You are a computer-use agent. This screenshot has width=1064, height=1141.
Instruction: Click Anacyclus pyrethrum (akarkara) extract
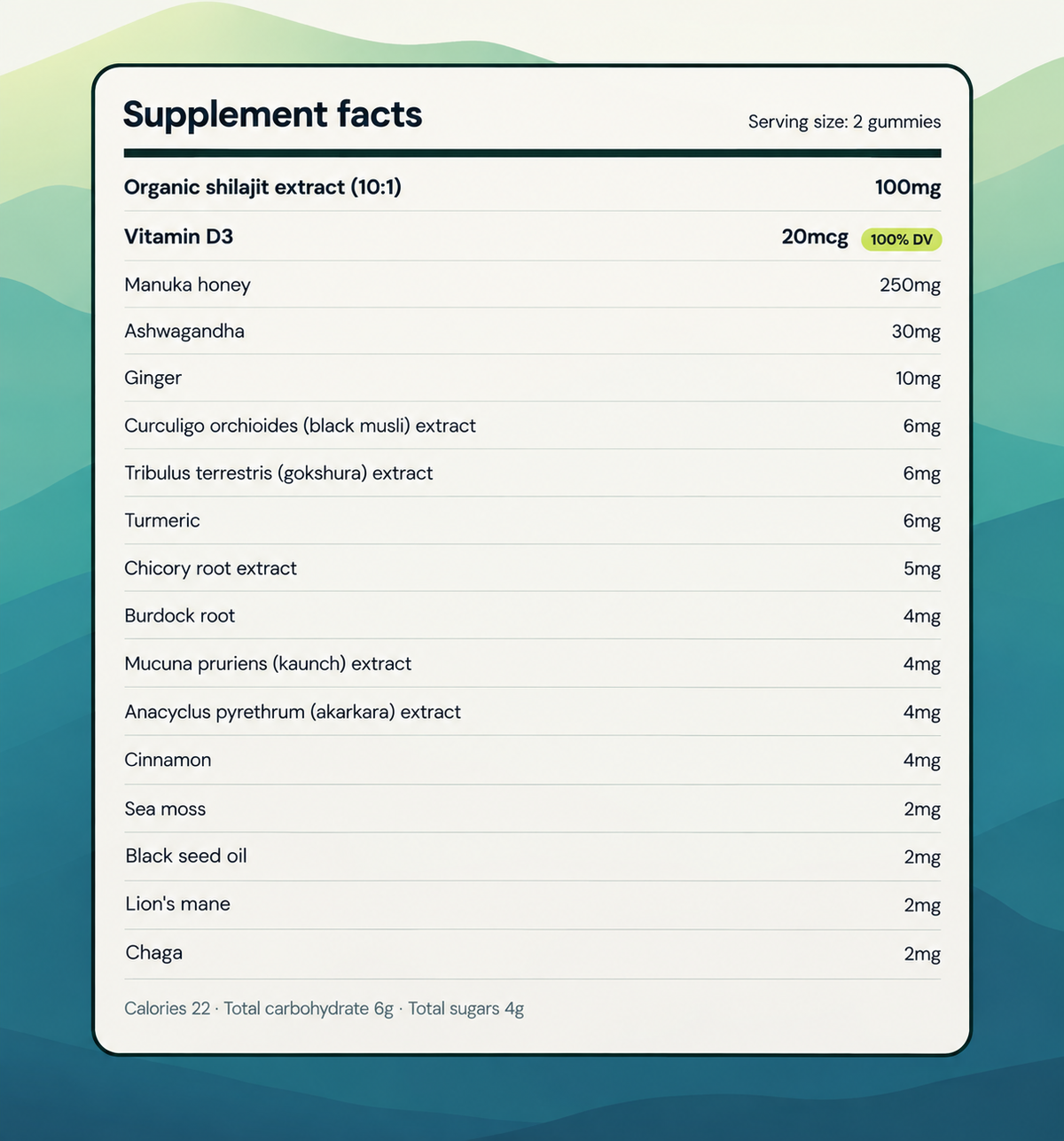click(x=293, y=712)
